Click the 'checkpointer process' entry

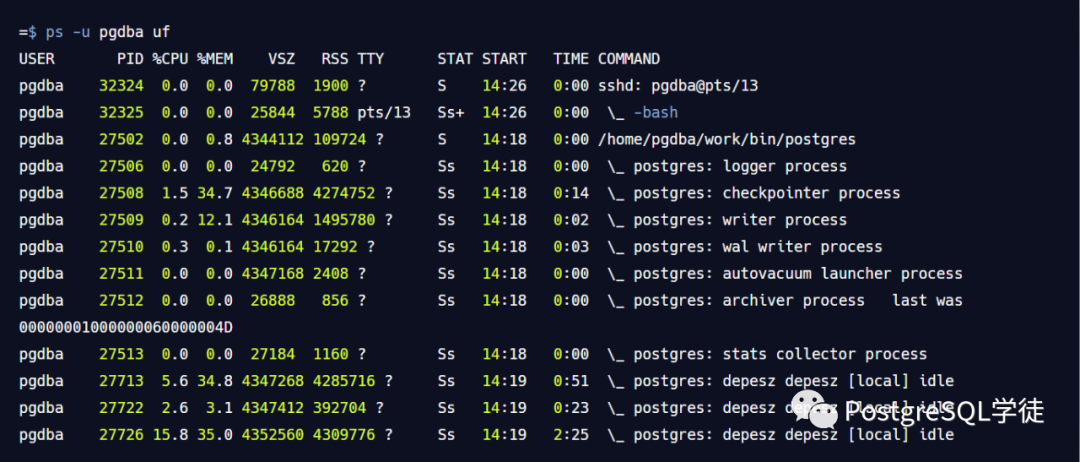[811, 193]
